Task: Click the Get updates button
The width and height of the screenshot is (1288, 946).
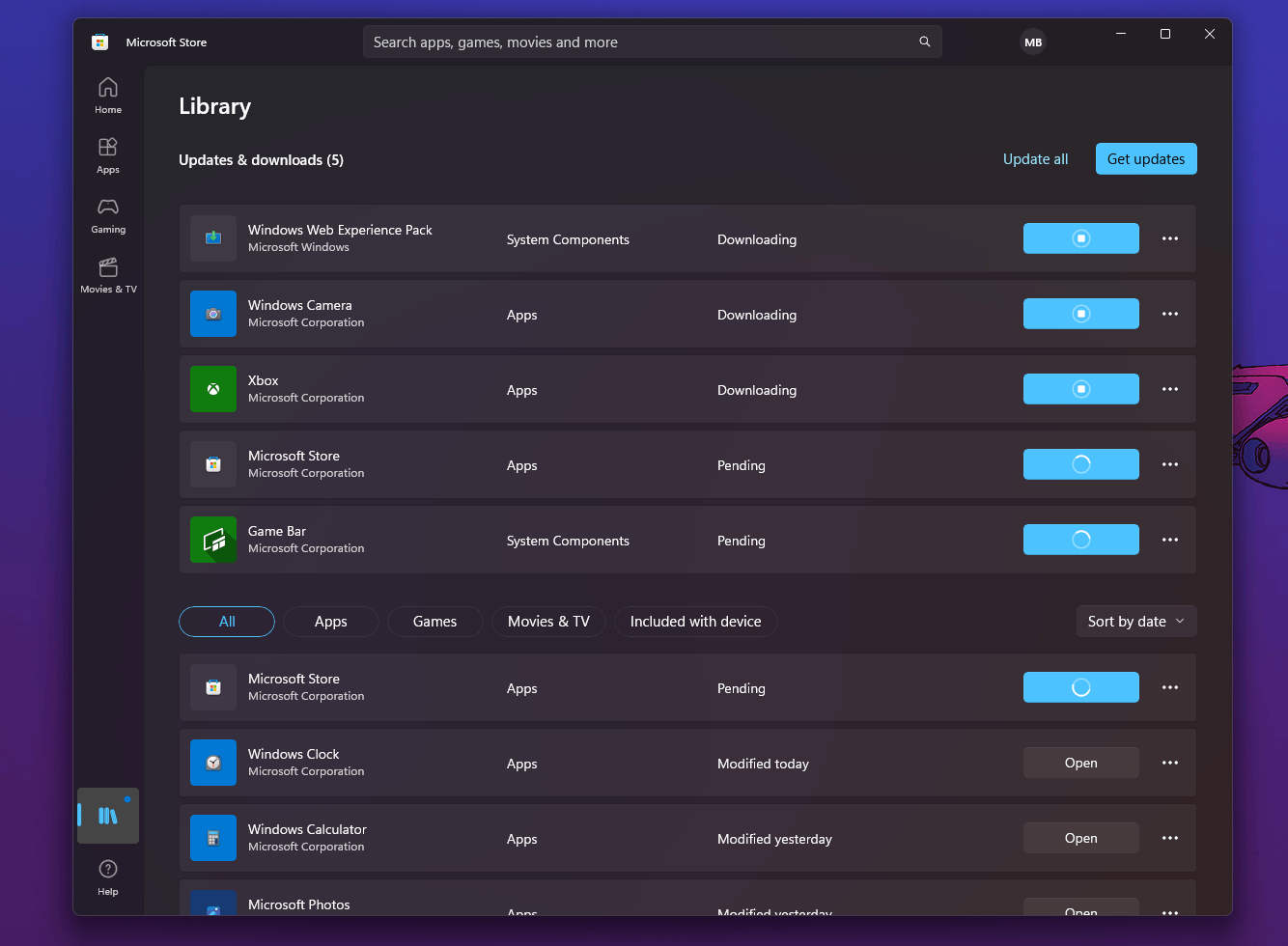Action: pos(1146,159)
